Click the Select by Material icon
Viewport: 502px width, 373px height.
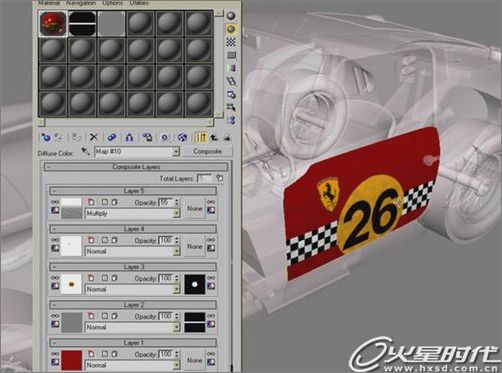tap(231, 107)
